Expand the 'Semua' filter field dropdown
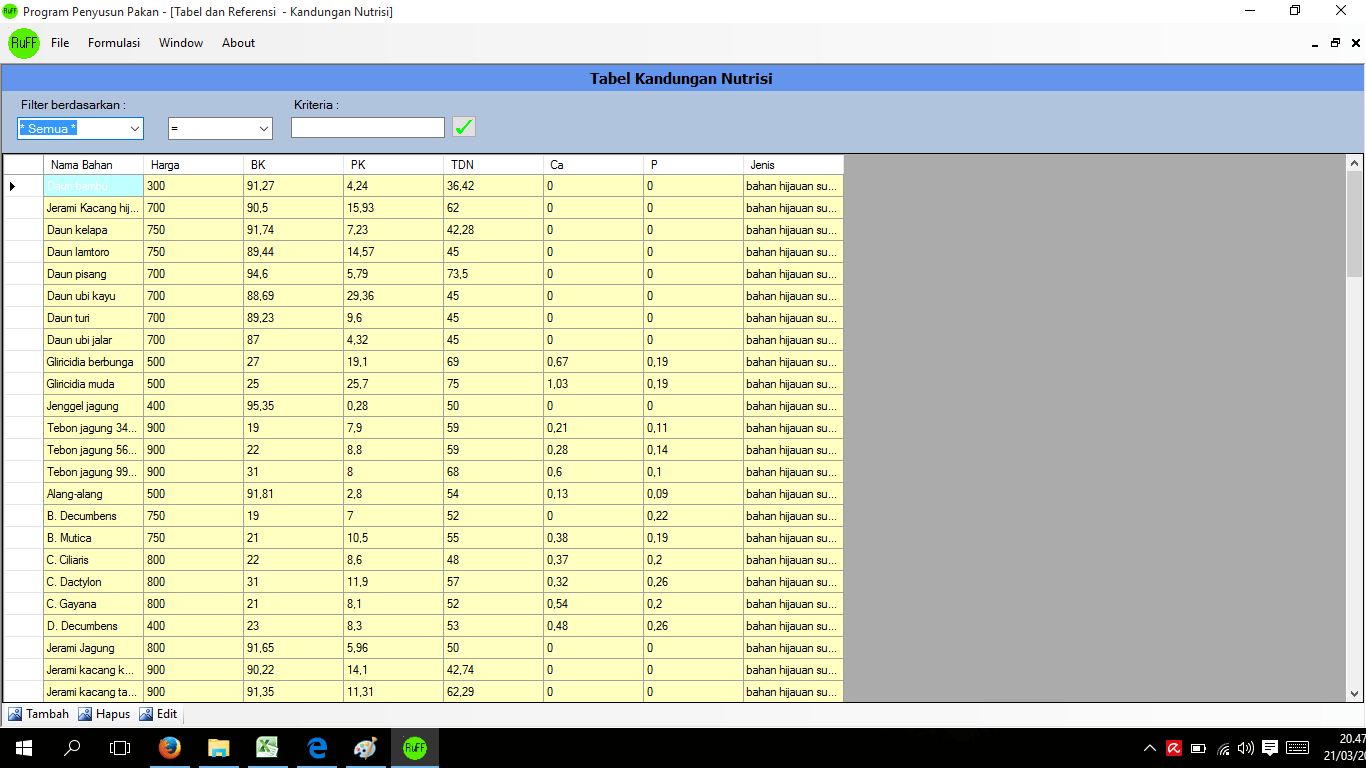Viewport: 1366px width, 768px height. pyautogui.click(x=135, y=129)
